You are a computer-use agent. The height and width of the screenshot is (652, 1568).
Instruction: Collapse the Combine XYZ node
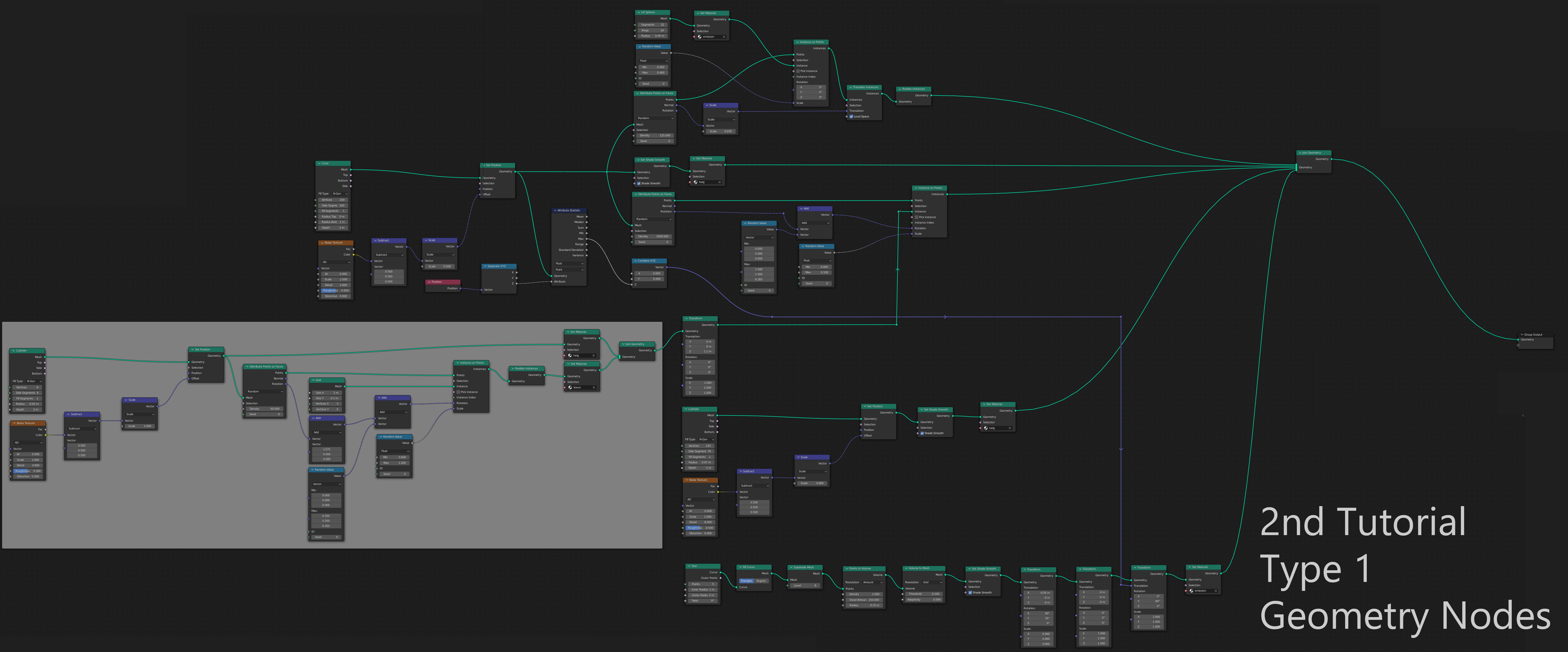[x=636, y=261]
